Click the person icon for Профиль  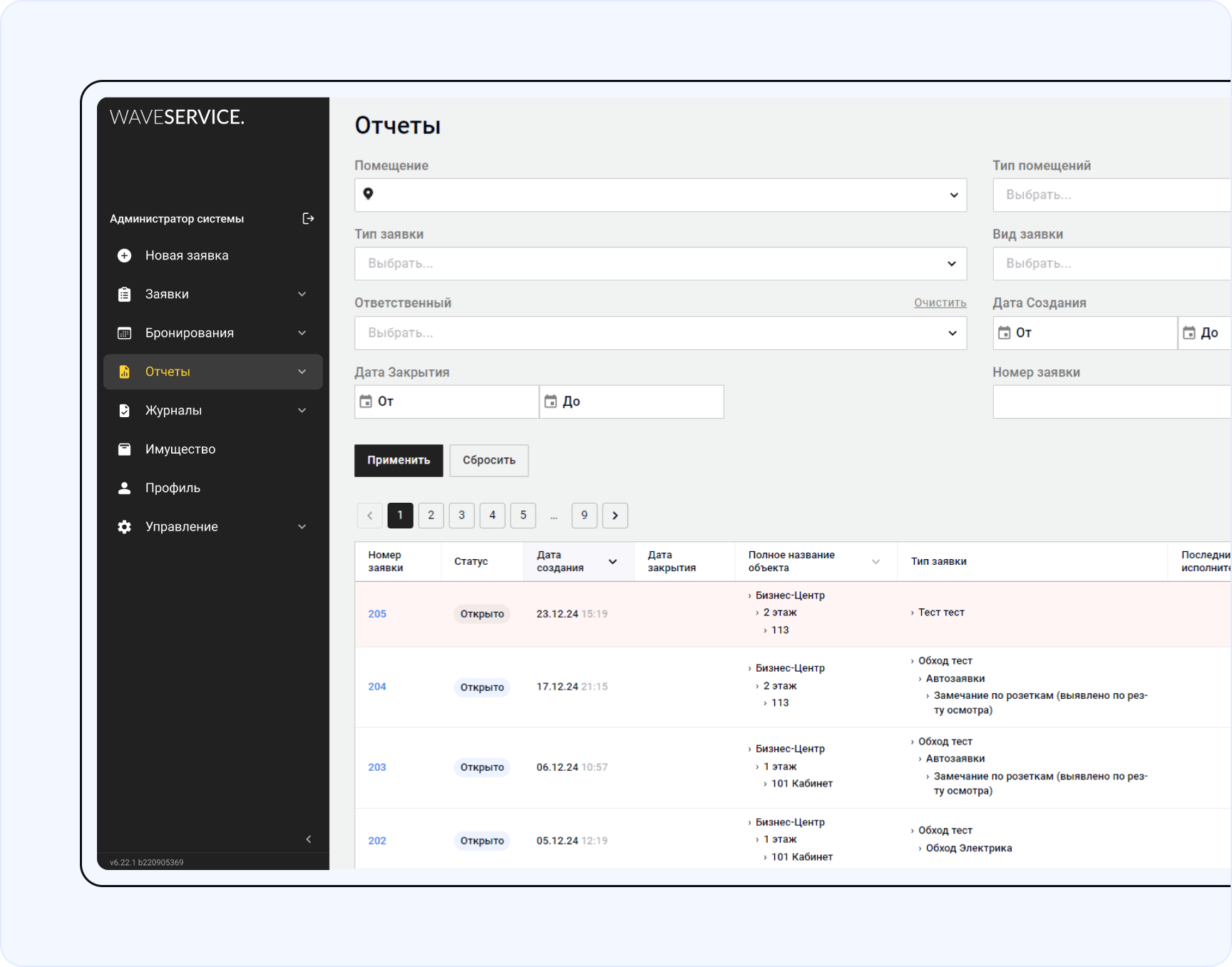click(x=124, y=488)
